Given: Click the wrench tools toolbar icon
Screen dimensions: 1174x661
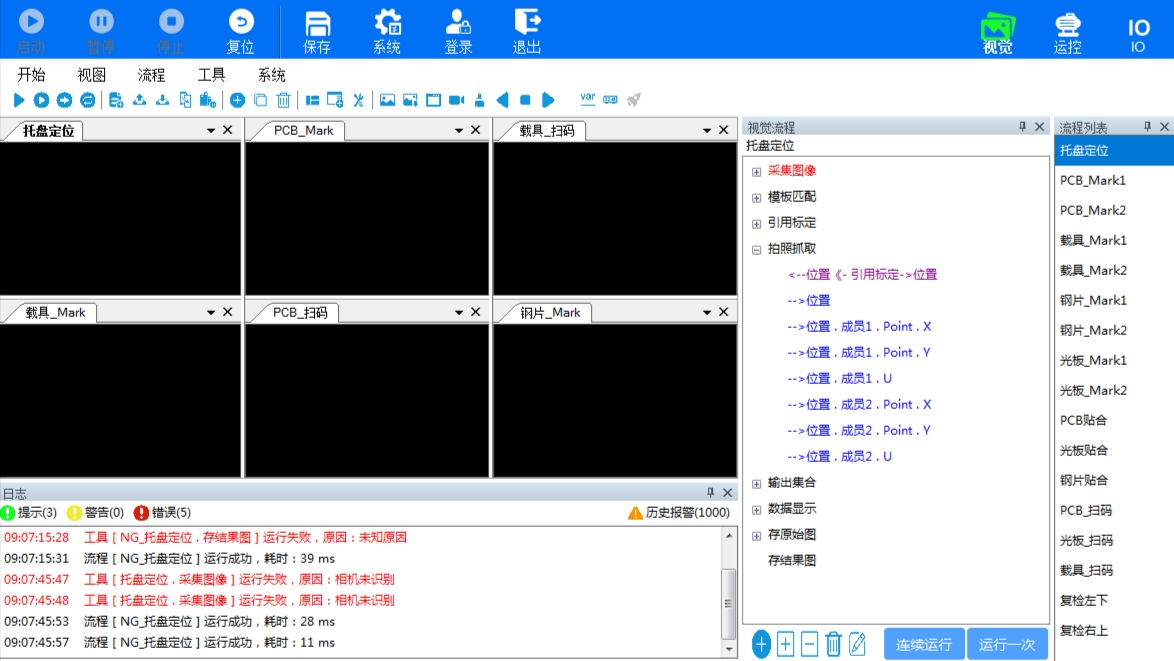Looking at the screenshot, I should [359, 100].
